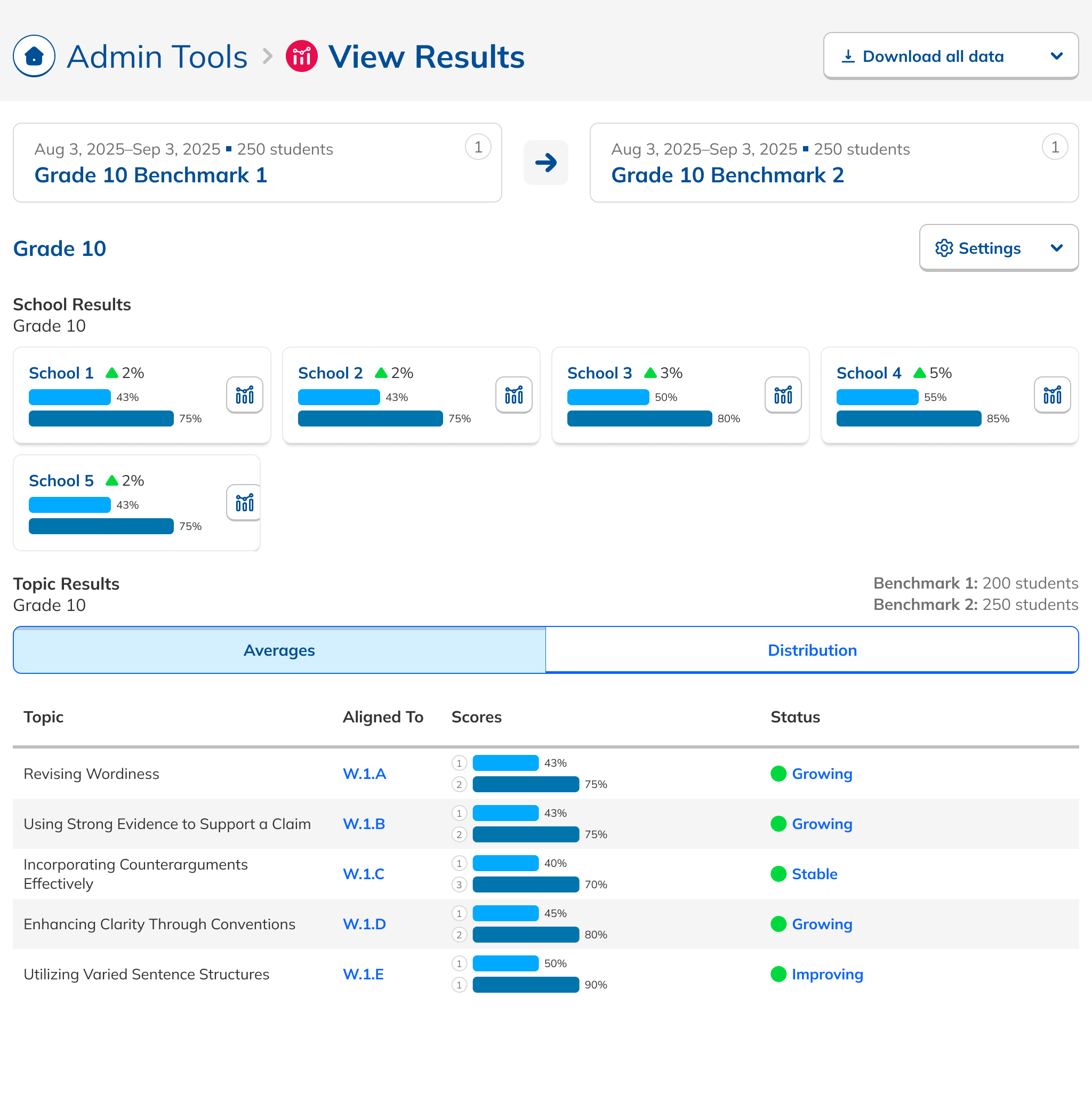The height and width of the screenshot is (1110, 1092).
Task: Click the Stable status for W.1.C
Action: coord(814,874)
